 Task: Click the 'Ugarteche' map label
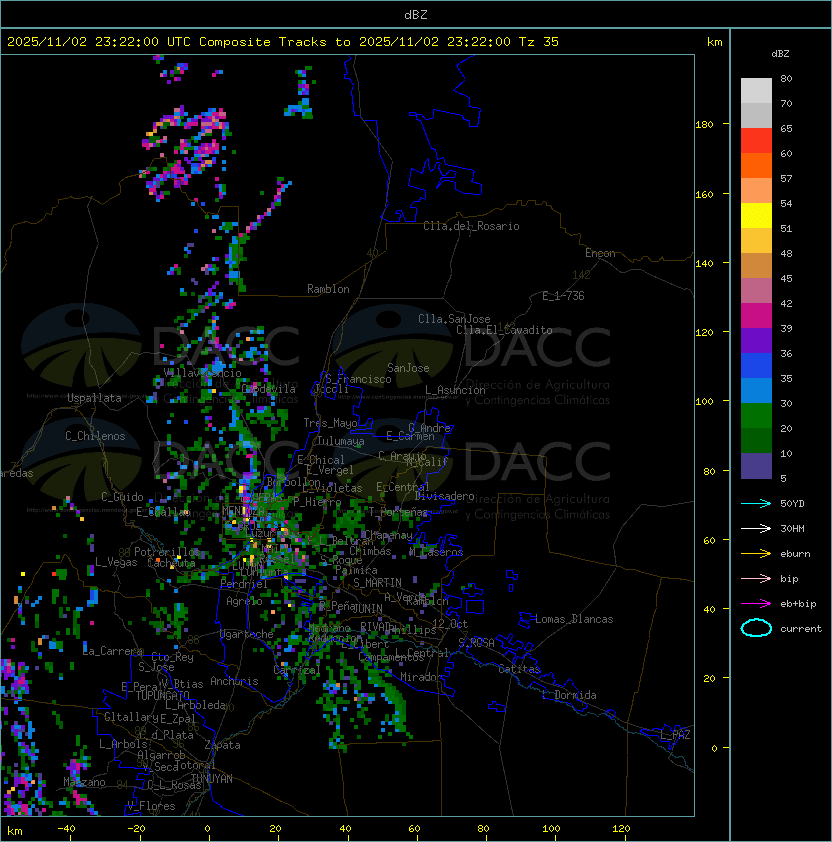(247, 634)
